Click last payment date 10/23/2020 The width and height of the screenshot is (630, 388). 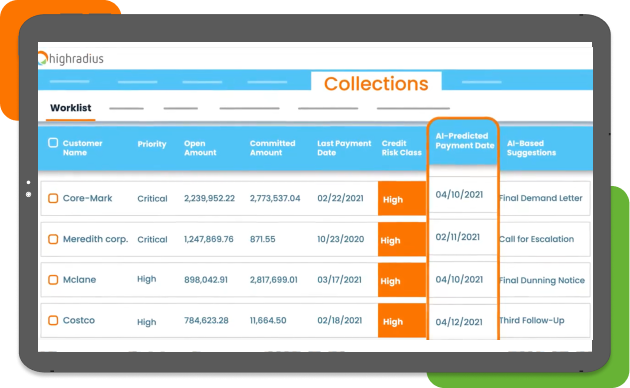pos(341,239)
